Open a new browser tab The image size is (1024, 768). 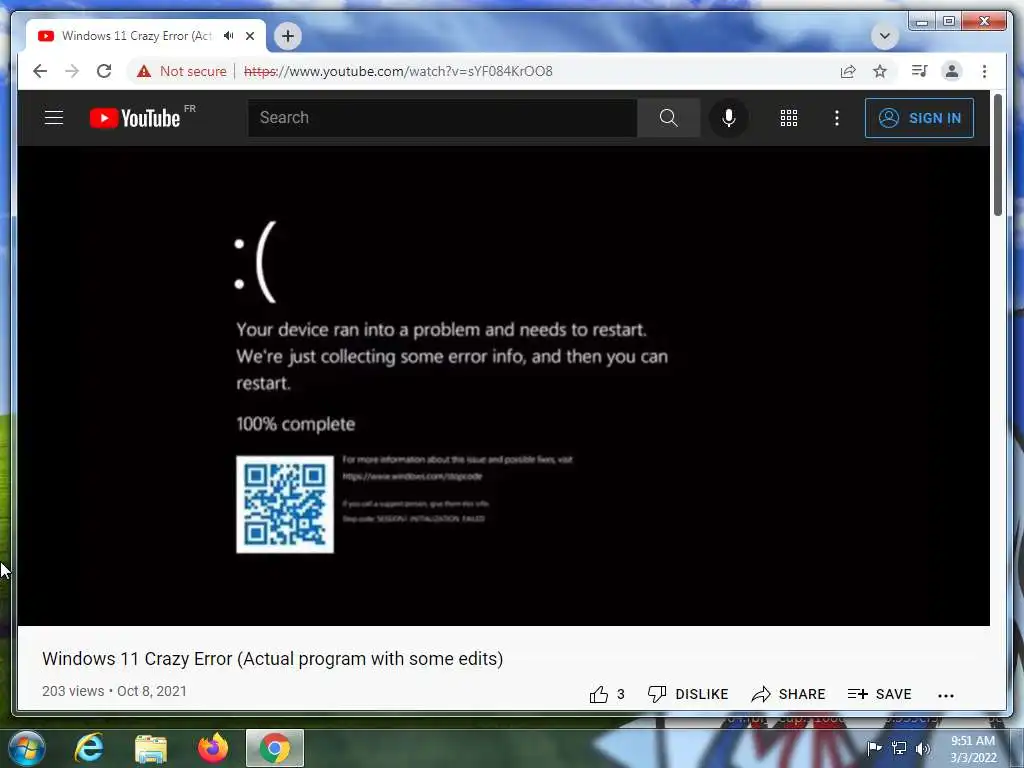[288, 36]
